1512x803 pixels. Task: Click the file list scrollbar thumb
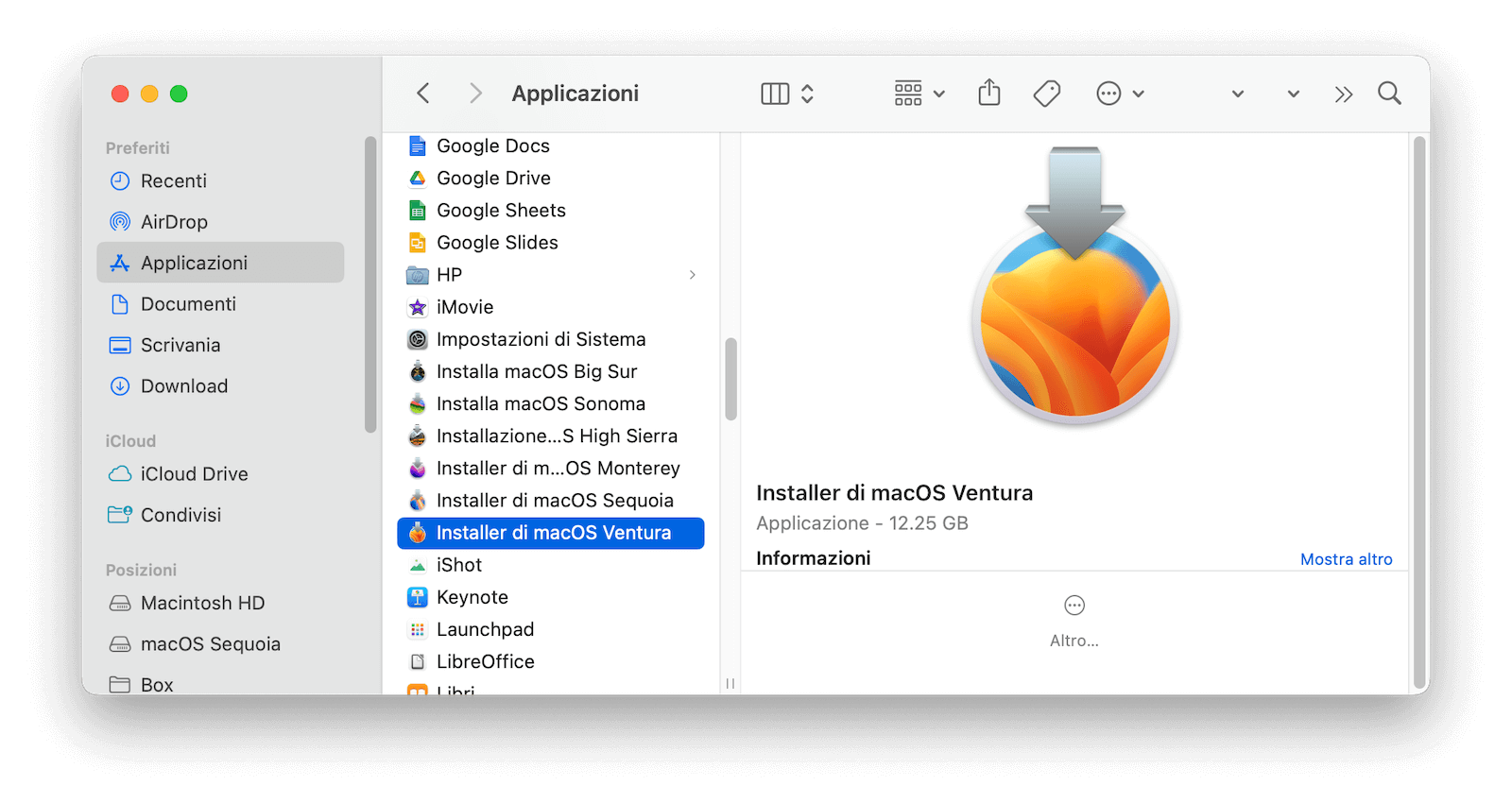point(730,379)
